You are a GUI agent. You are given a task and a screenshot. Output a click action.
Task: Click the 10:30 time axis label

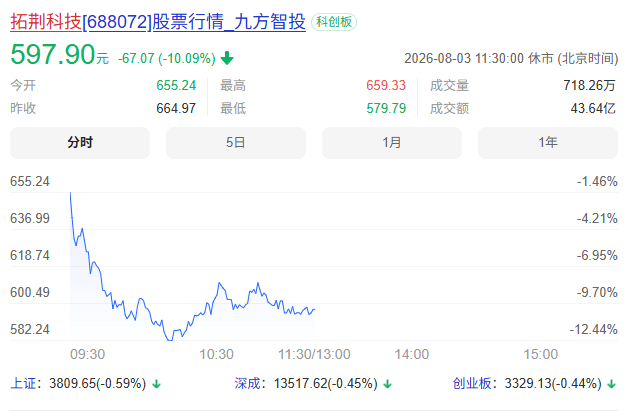point(216,354)
